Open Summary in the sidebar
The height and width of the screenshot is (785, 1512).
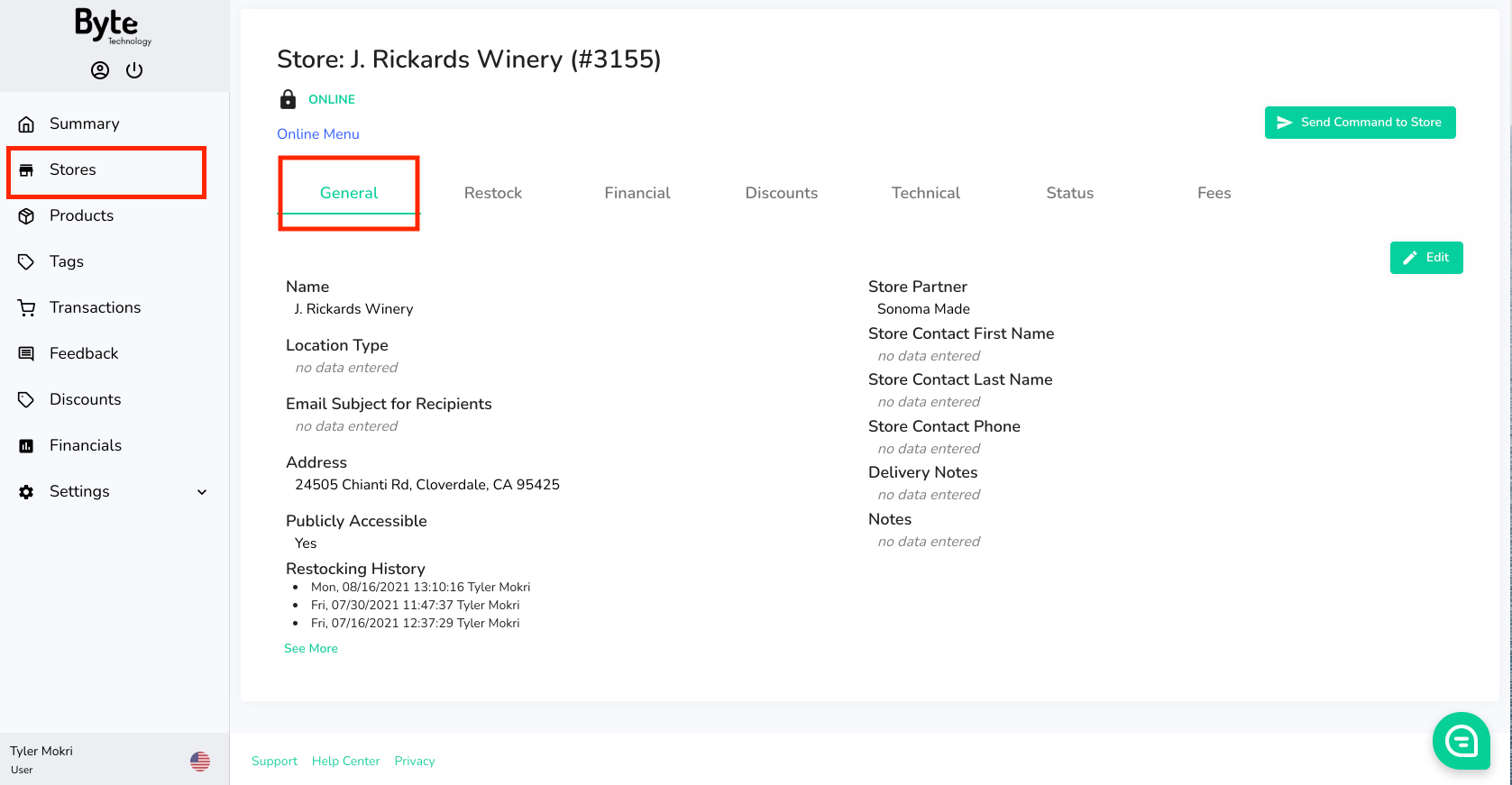coord(84,124)
